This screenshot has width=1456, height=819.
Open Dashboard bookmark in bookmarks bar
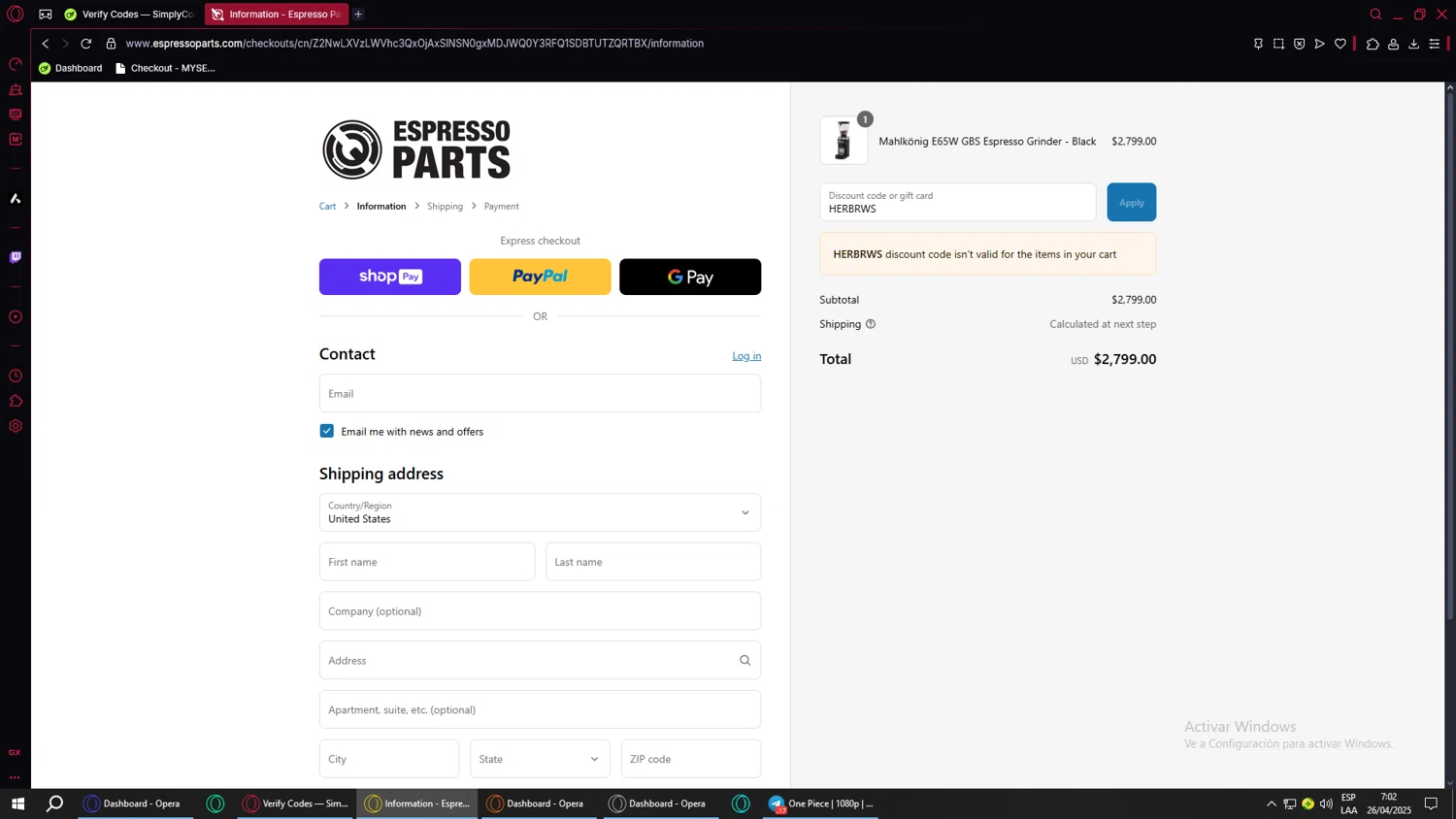tap(70, 68)
